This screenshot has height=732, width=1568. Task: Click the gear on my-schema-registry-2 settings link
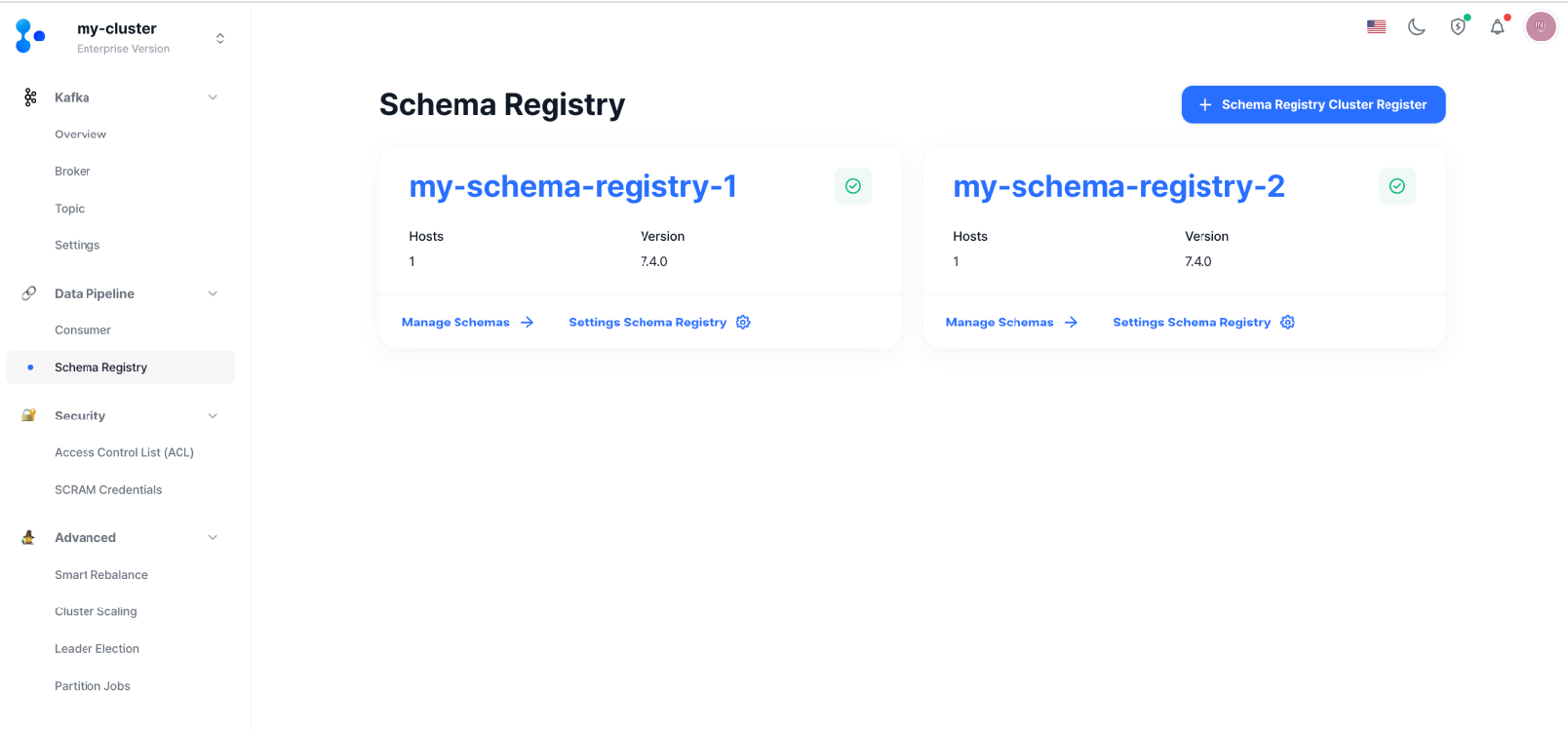point(1287,322)
